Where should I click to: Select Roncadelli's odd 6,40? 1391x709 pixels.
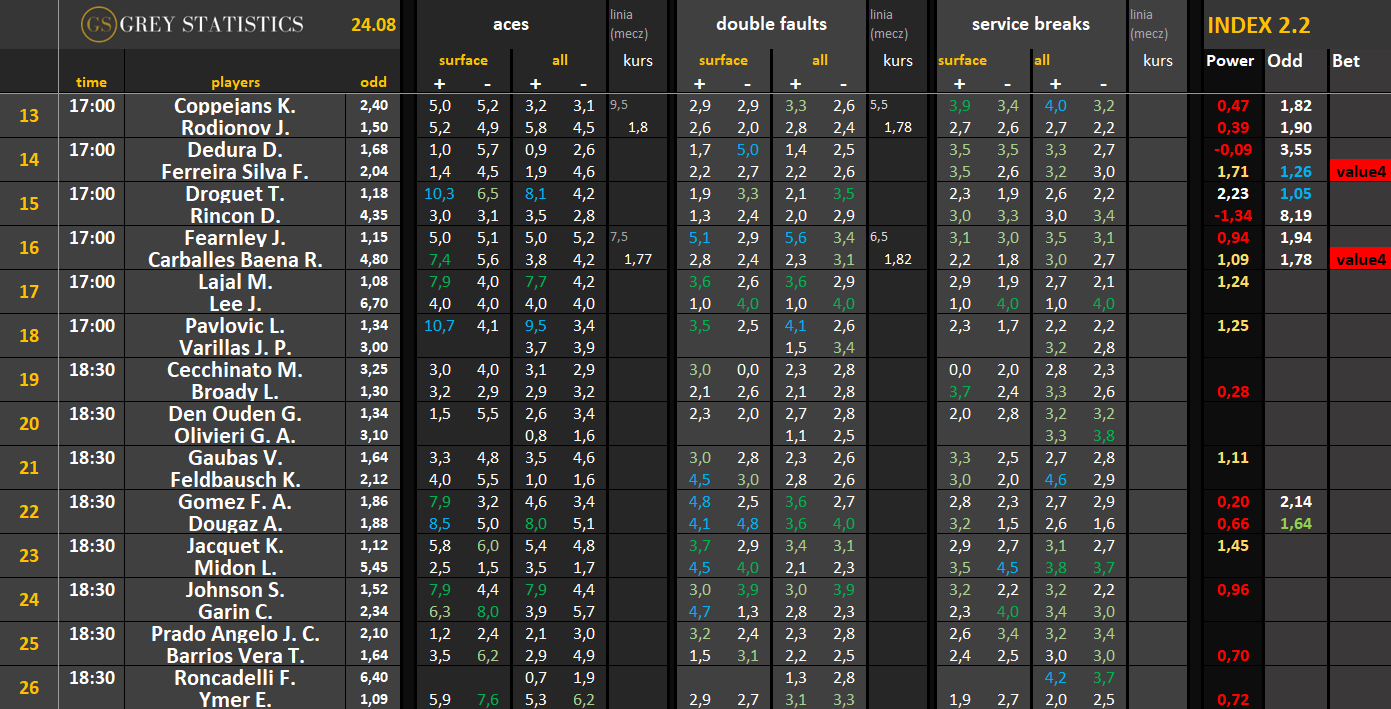point(373,678)
